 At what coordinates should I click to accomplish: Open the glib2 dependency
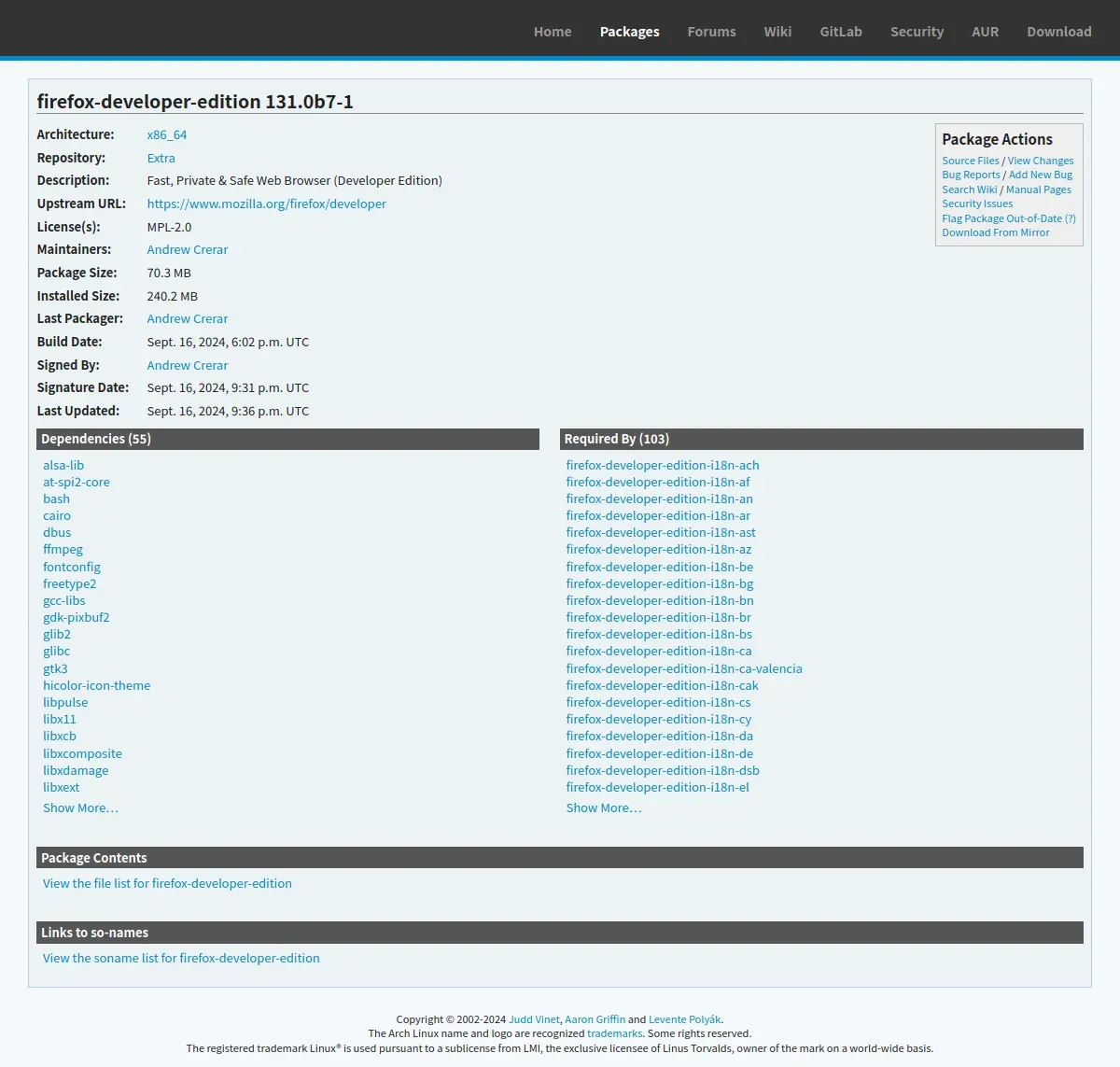tap(57, 634)
